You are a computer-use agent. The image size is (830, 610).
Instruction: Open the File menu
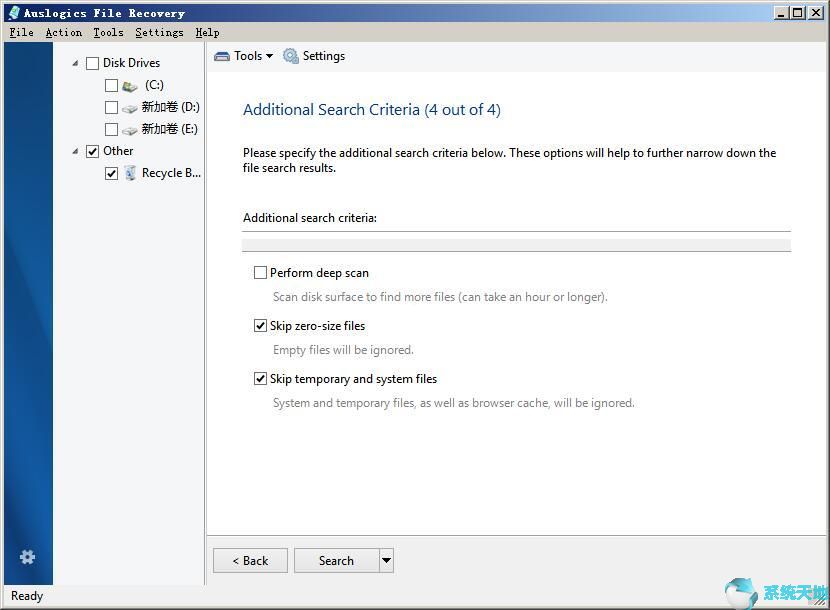(x=20, y=32)
